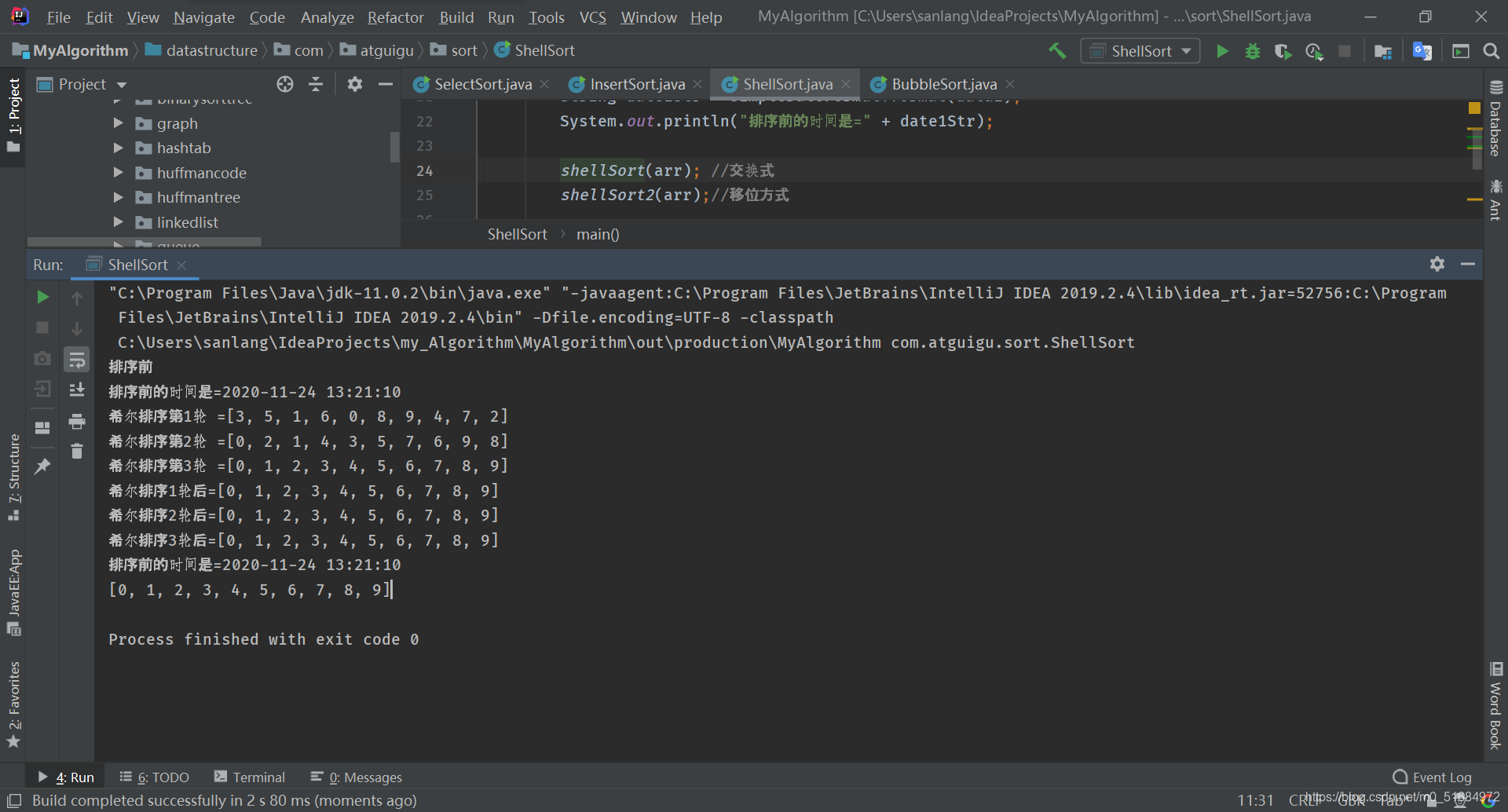Toggle scroll to end in console
The width and height of the screenshot is (1508, 812).
click(x=77, y=390)
